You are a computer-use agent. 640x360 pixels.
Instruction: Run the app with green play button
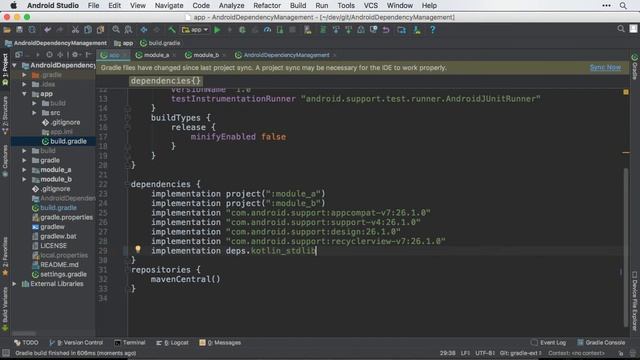tap(217, 30)
